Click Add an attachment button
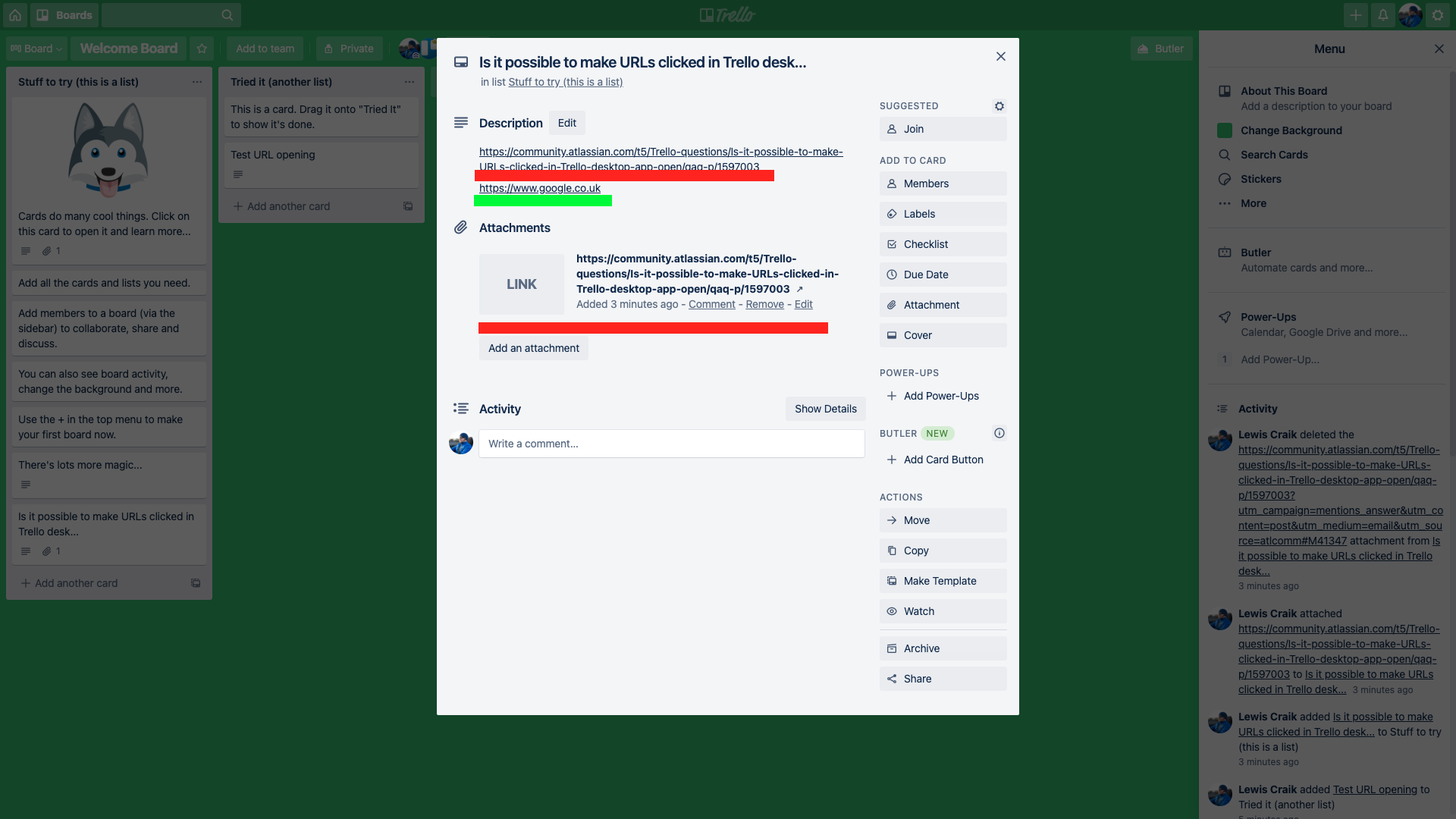This screenshot has width=1456, height=819. pyautogui.click(x=534, y=348)
